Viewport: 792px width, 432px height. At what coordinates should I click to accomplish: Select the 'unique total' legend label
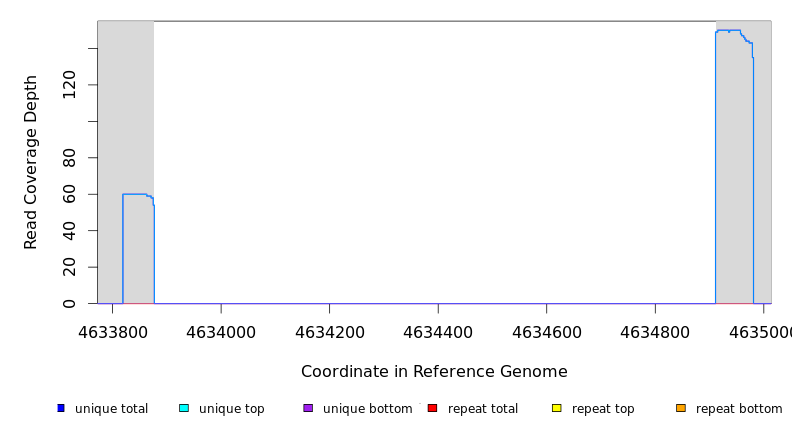pyautogui.click(x=111, y=409)
